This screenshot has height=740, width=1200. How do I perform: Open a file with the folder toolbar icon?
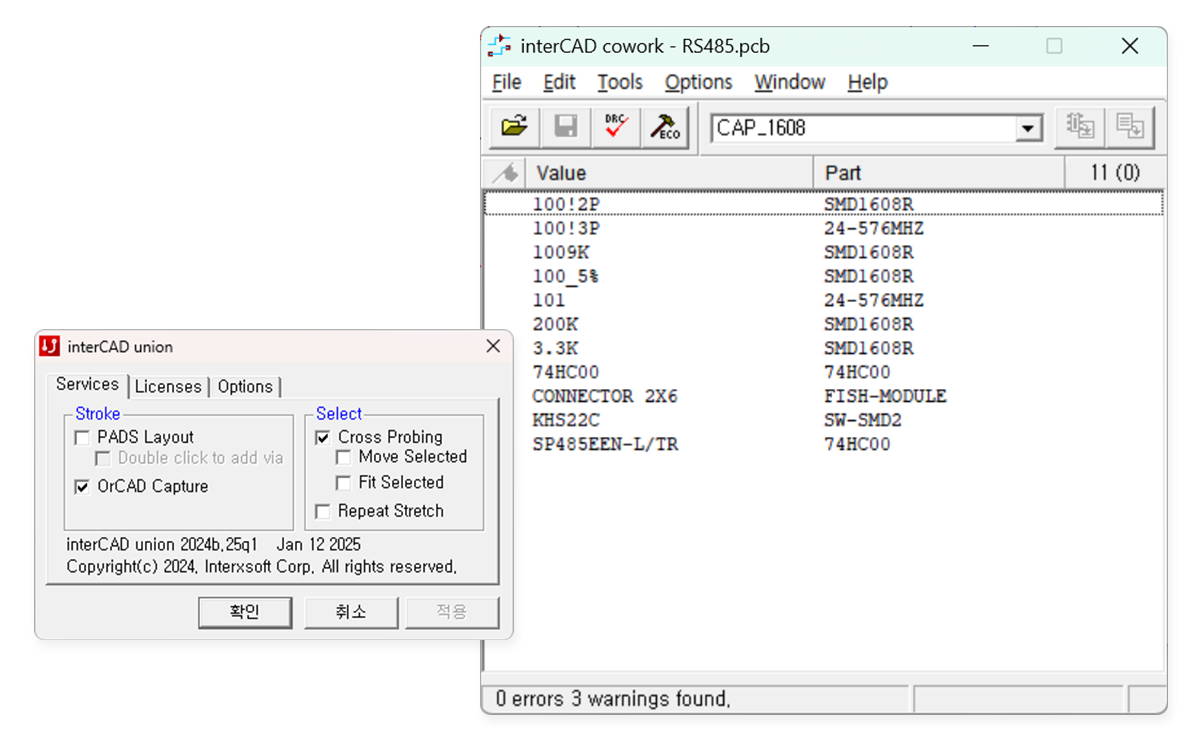coord(514,127)
